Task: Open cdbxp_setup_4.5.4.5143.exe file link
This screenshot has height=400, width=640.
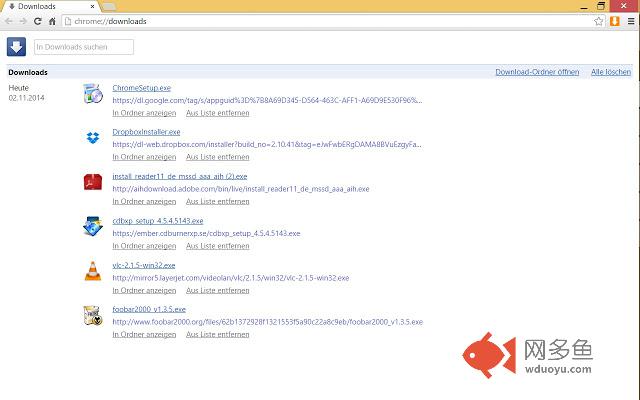Action: coord(158,221)
